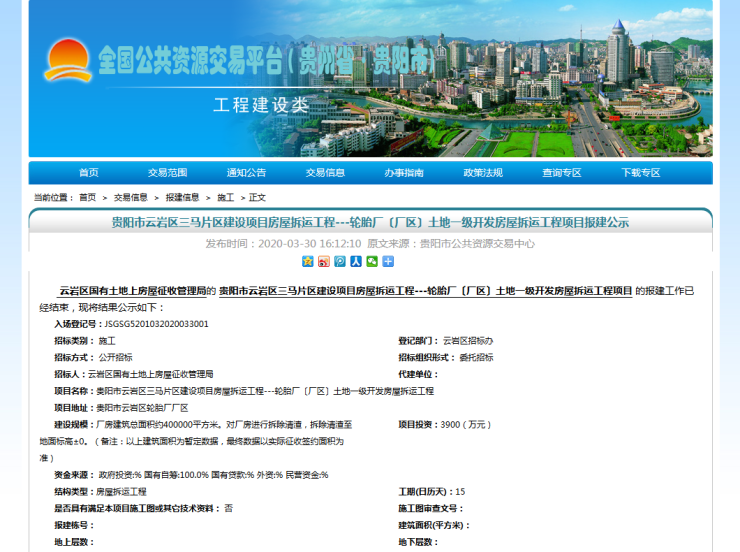Viewport: 740px width, 552px height.
Task: Click breadcrumb link 报建信息
Action: (x=182, y=198)
